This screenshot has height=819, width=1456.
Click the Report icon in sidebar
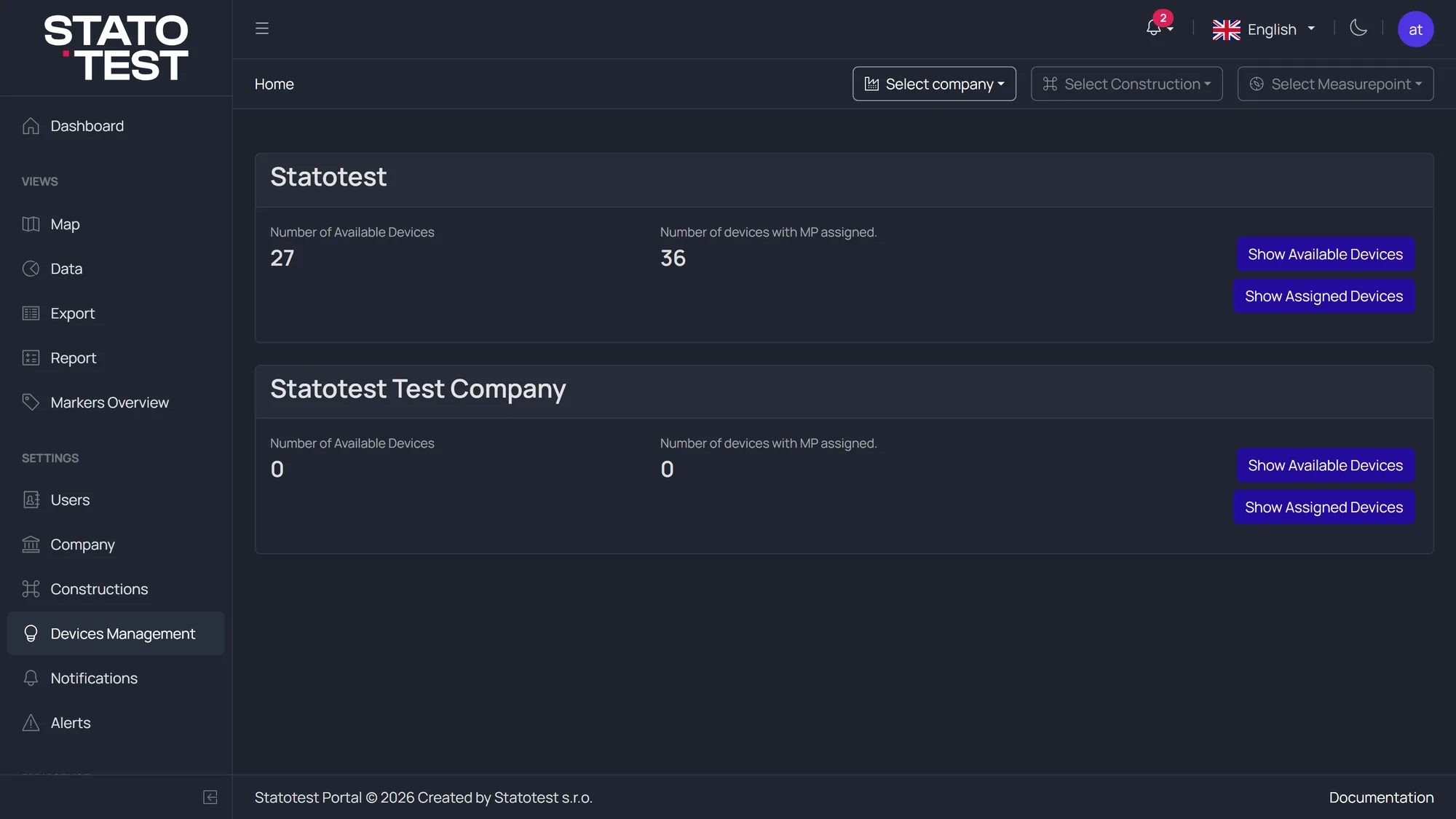coord(31,357)
